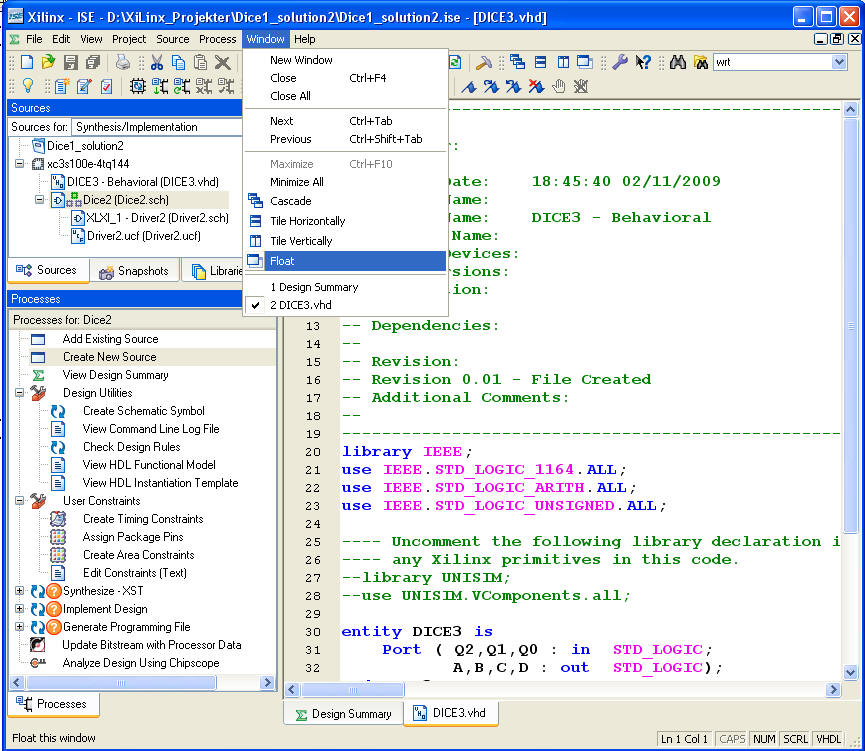Click the Delete X toolbar icon
865x751 pixels.
click(x=222, y=62)
